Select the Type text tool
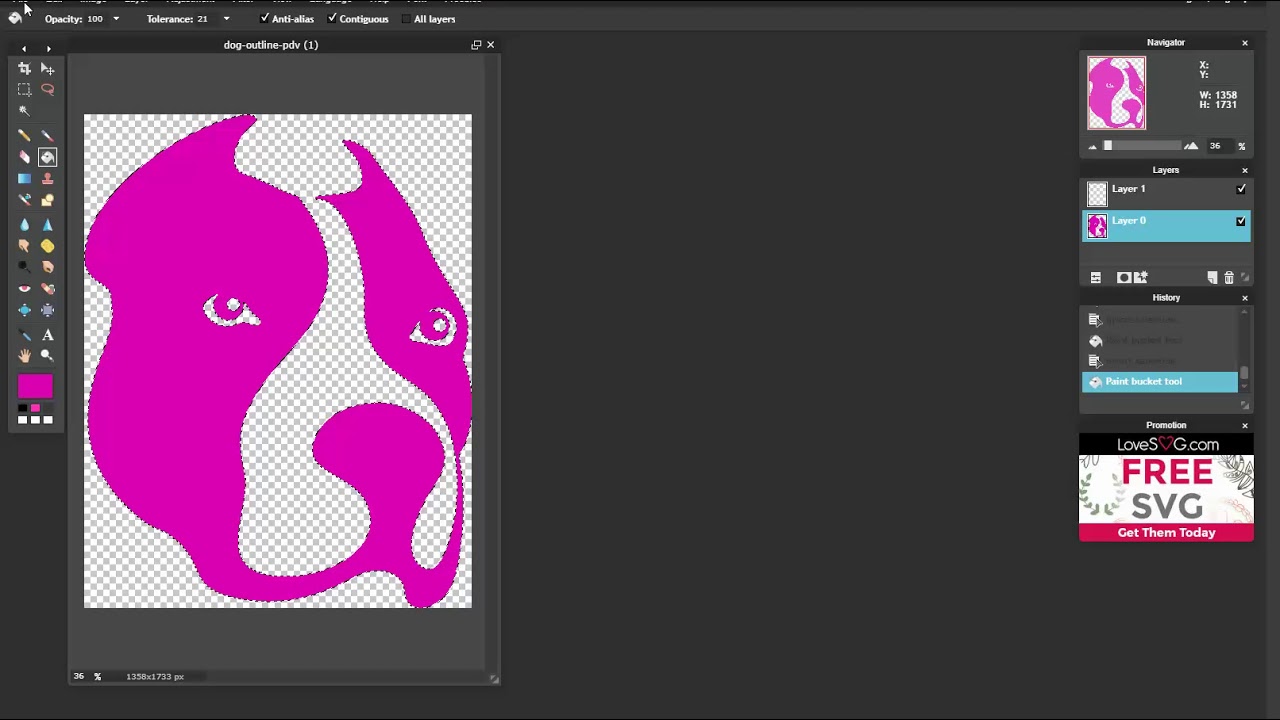 pos(47,336)
